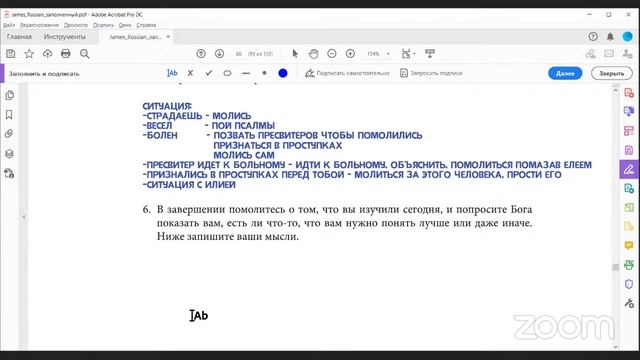Add file to favorites with star icon
The width and height of the screenshot is (640, 360).
point(29,53)
